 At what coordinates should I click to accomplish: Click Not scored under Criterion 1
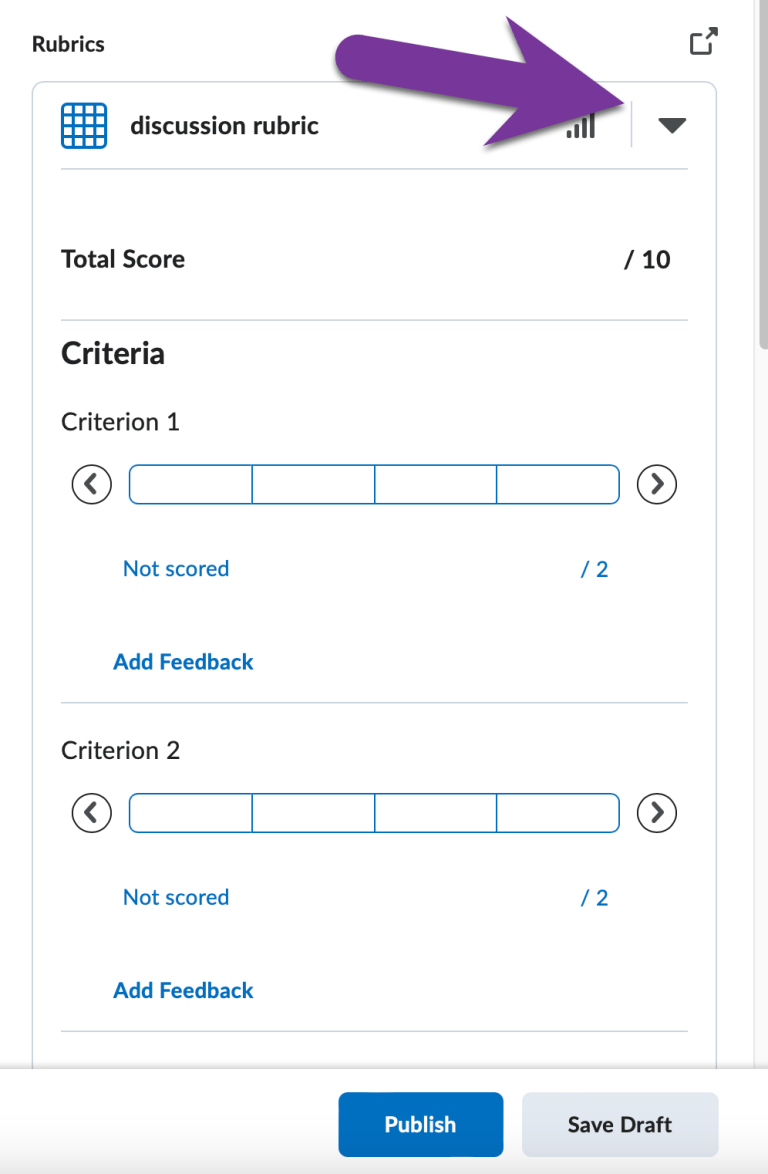176,568
